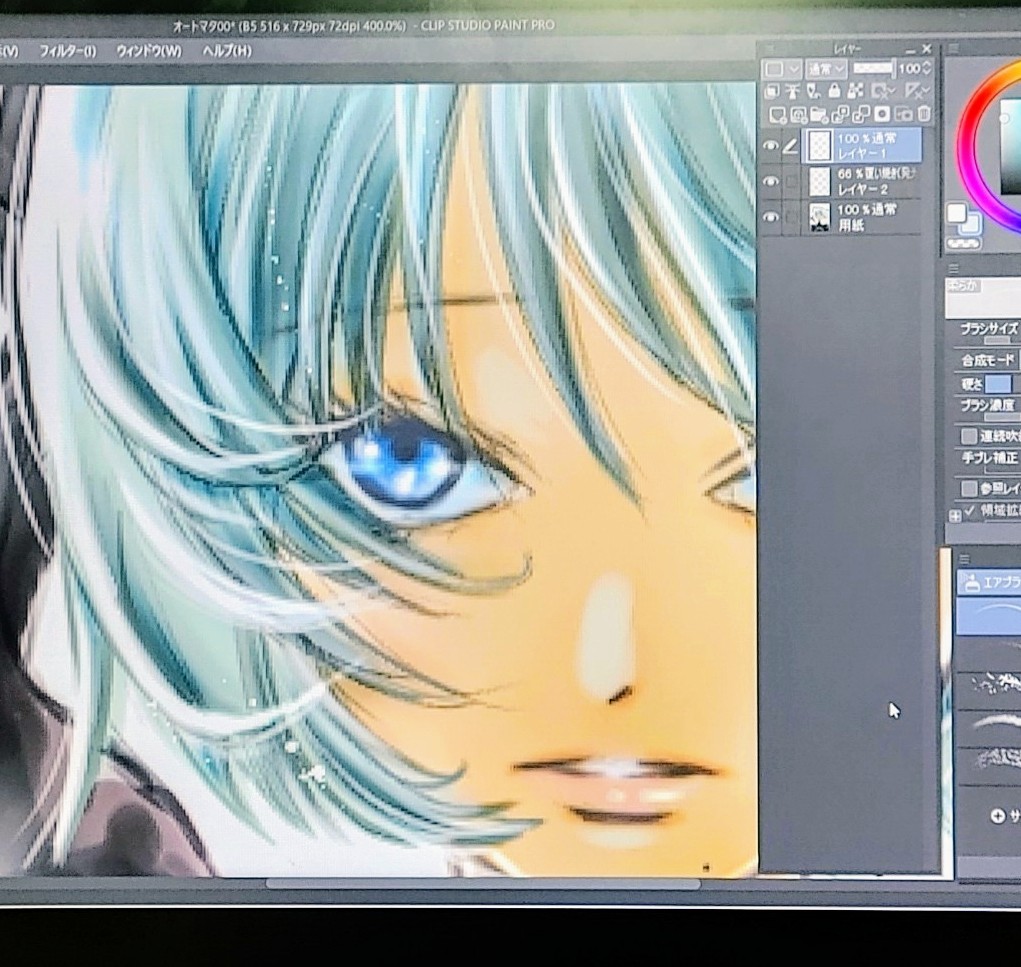The image size is (1021, 967).
Task: Click apply mask to layer icon
Action: [904, 115]
